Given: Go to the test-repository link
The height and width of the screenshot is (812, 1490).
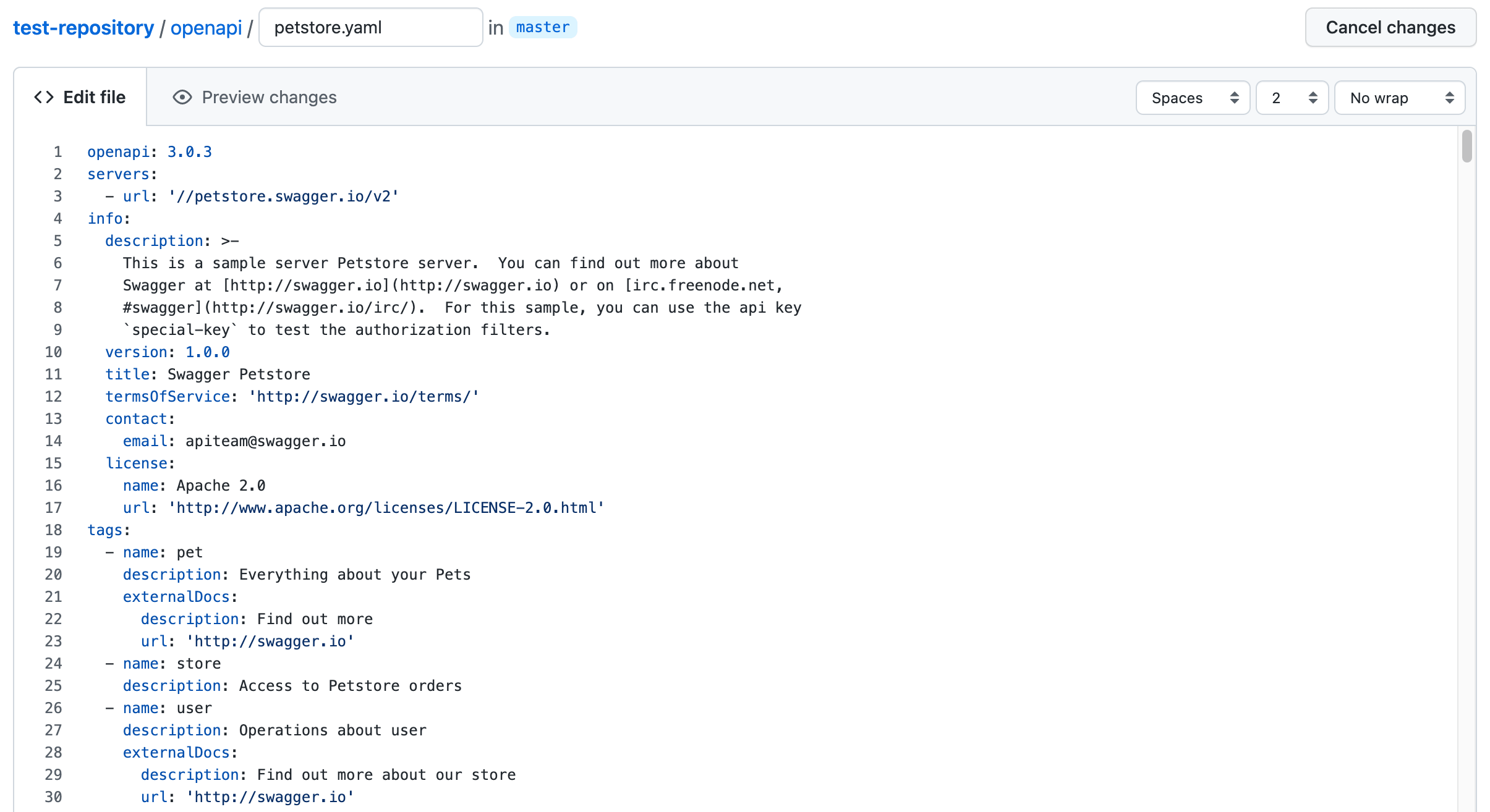Looking at the screenshot, I should click(x=83, y=28).
